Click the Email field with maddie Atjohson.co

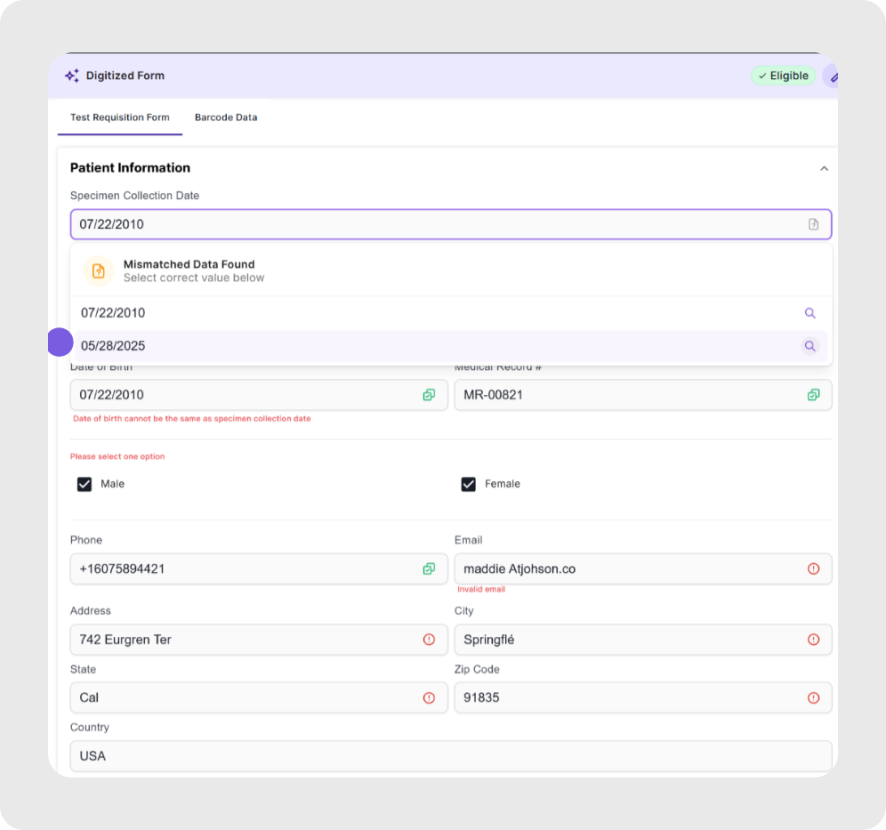[643, 569]
